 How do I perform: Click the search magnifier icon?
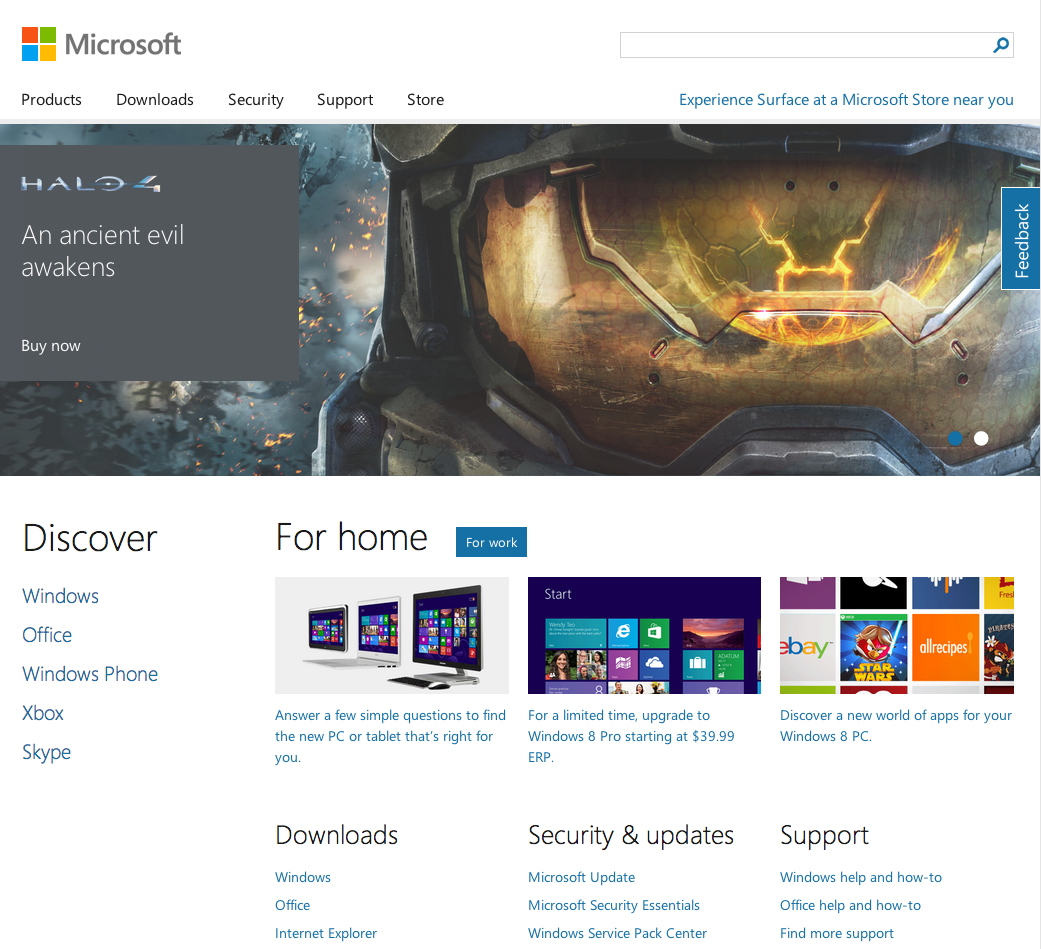(x=1001, y=45)
